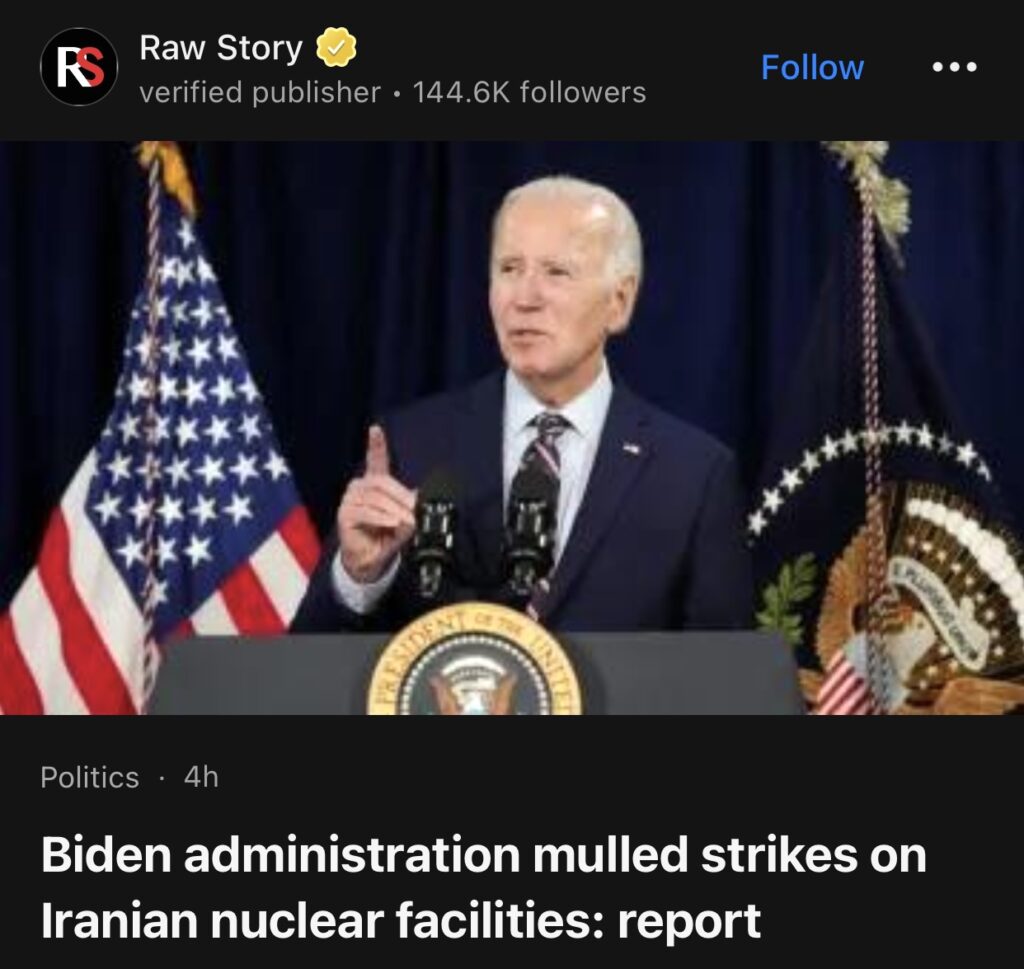This screenshot has height=969, width=1024.
Task: Select the Politics category tag
Action: point(89,777)
